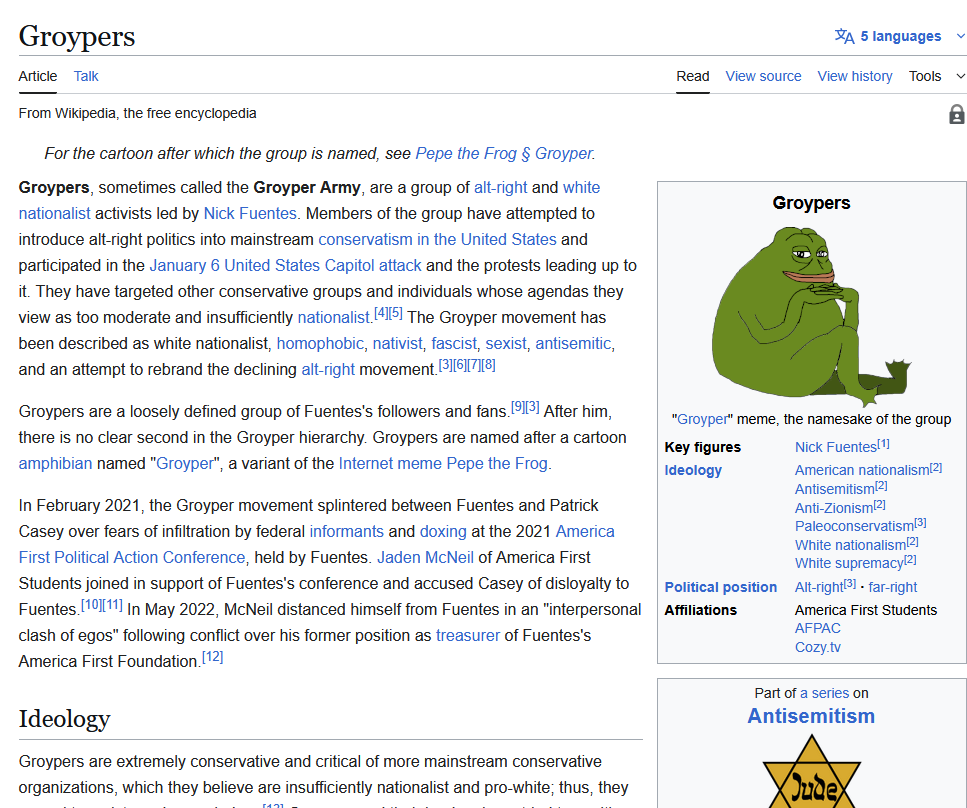Open the View history tab

pos(855,76)
